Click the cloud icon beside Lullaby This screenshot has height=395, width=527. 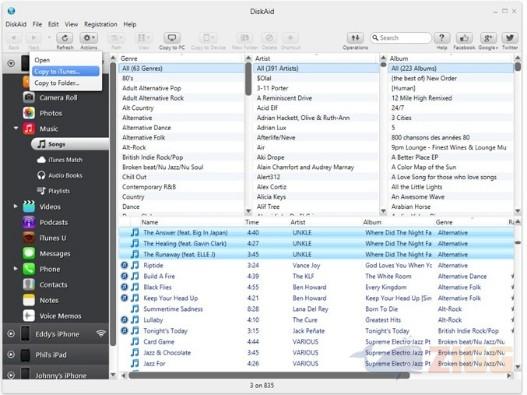(124, 320)
